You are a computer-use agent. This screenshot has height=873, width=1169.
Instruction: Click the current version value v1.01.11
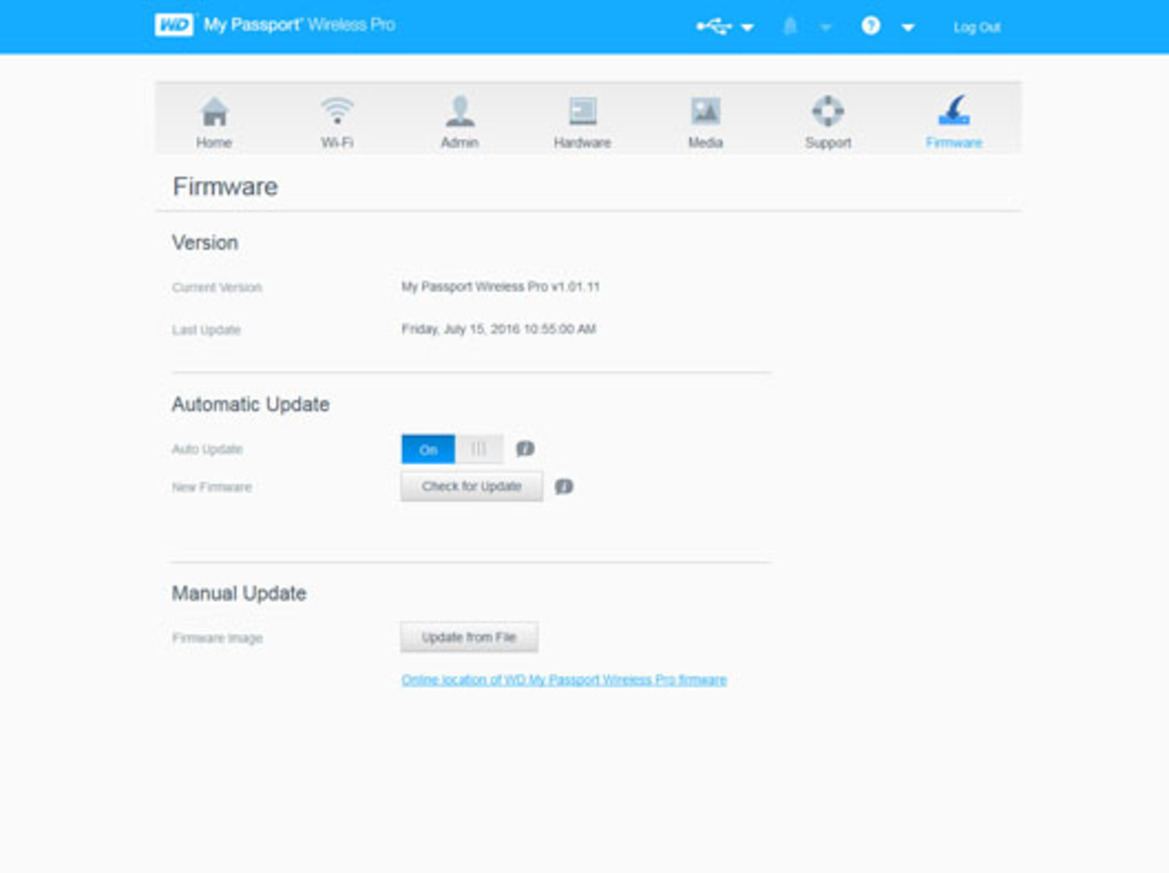coord(500,287)
